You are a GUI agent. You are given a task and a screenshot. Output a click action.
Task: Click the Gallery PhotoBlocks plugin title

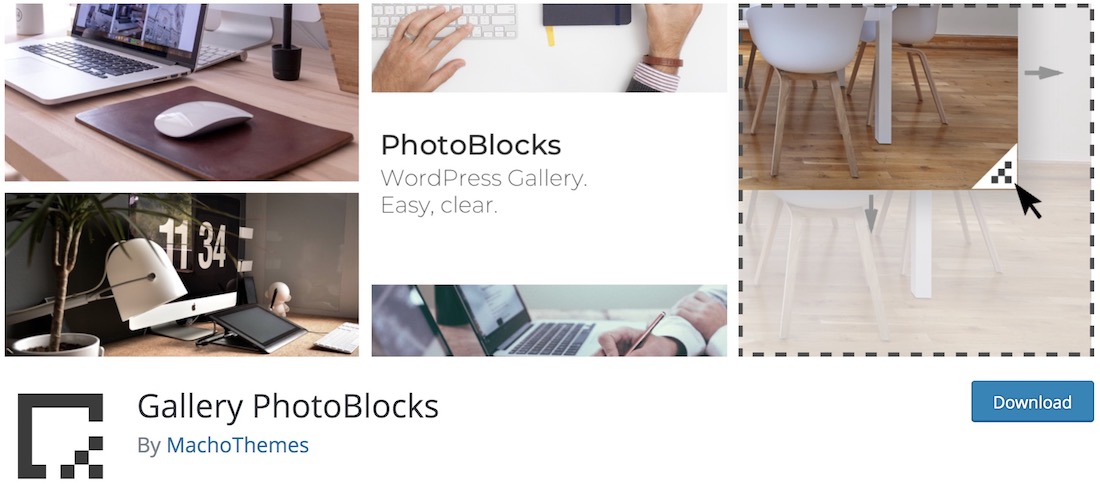tap(288, 406)
